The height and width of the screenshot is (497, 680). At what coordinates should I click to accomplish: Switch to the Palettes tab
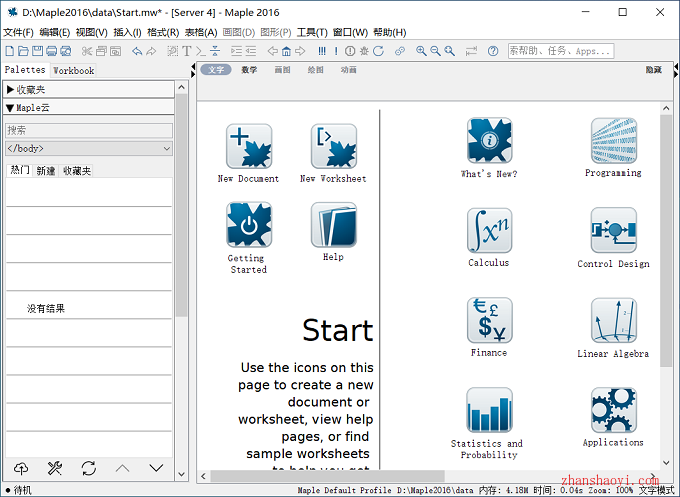point(25,70)
